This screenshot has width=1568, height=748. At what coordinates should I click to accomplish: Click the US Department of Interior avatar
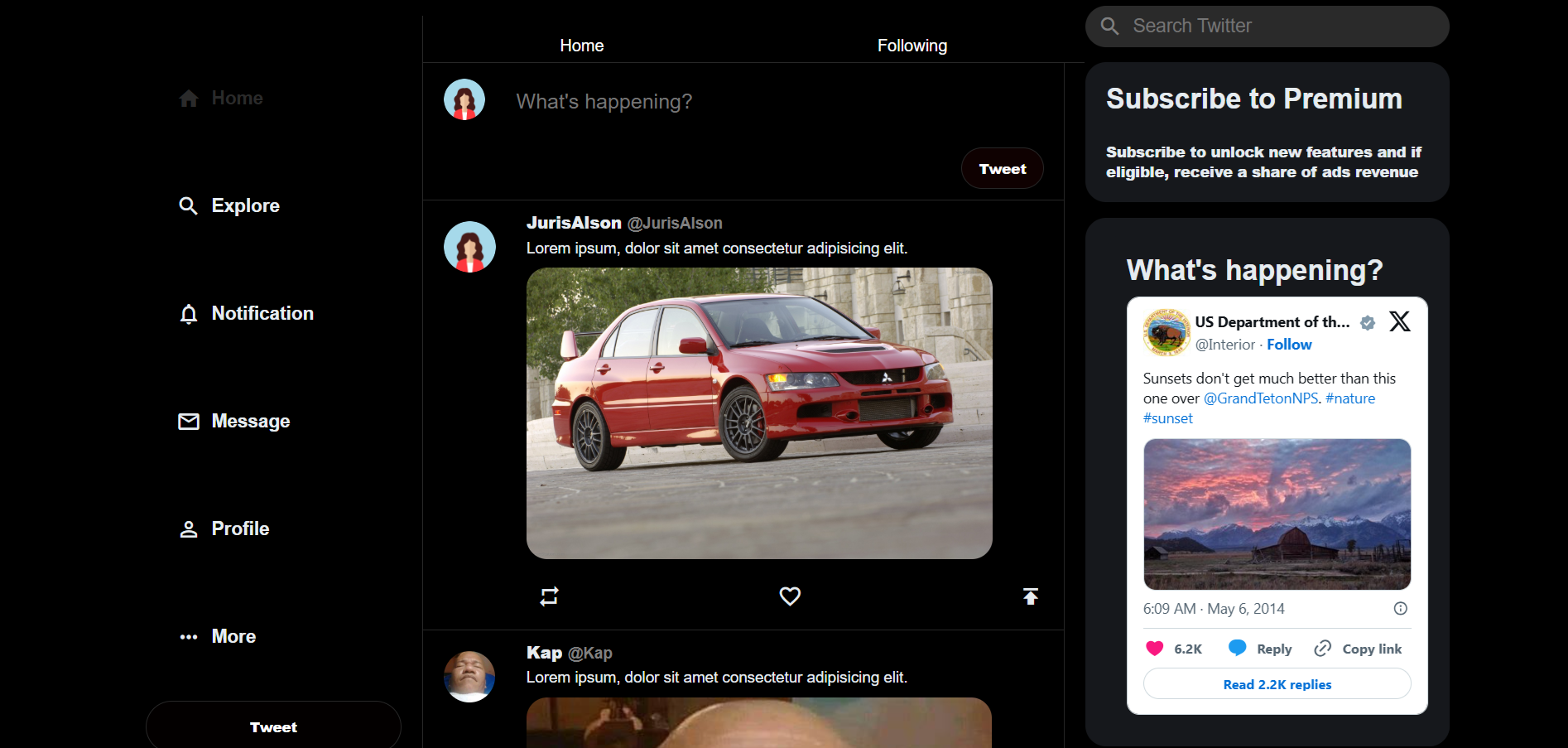tap(1166, 333)
